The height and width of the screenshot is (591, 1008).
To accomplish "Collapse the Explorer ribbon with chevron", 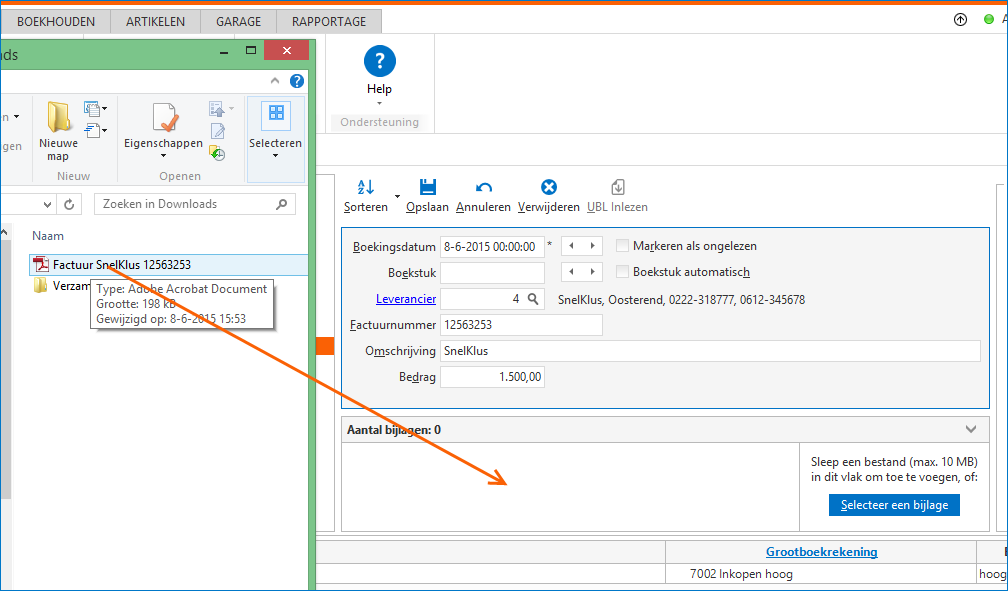I will [275, 81].
